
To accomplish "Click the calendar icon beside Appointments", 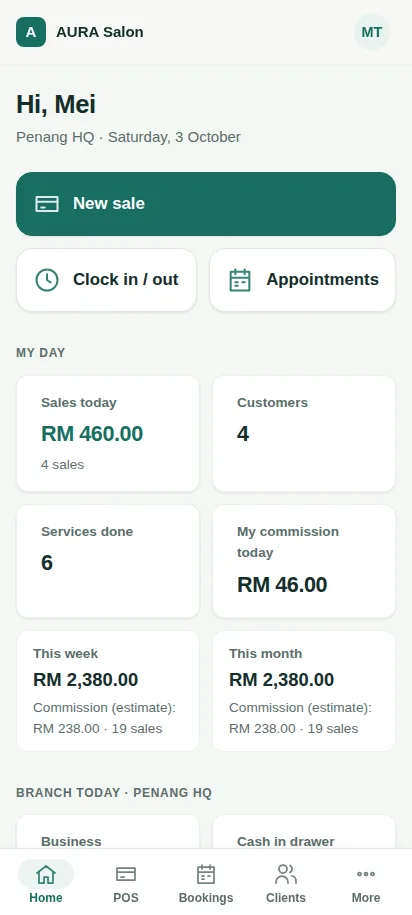I will [240, 280].
